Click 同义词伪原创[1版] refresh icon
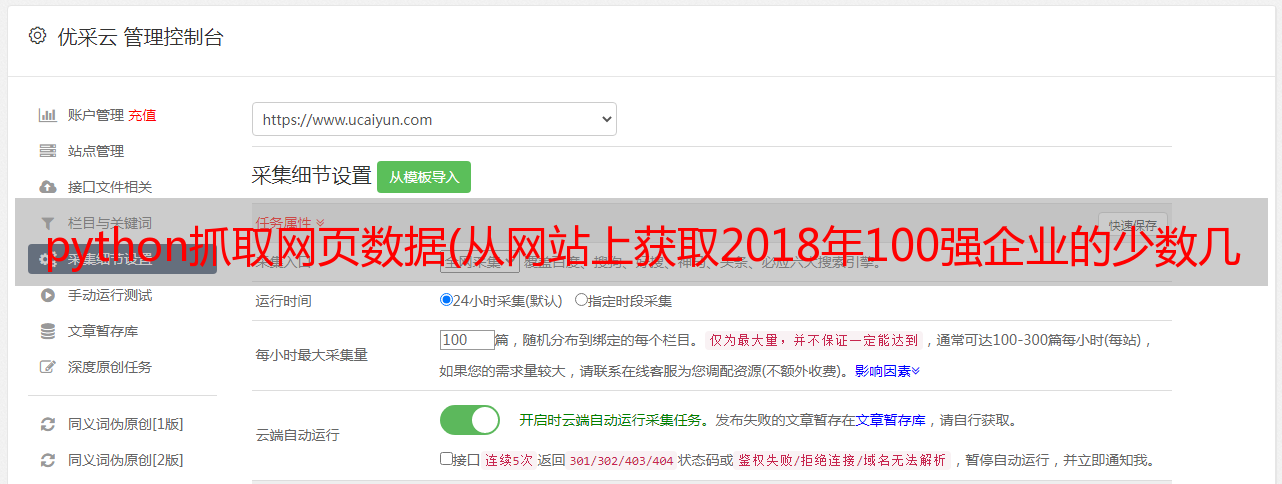 [47, 424]
